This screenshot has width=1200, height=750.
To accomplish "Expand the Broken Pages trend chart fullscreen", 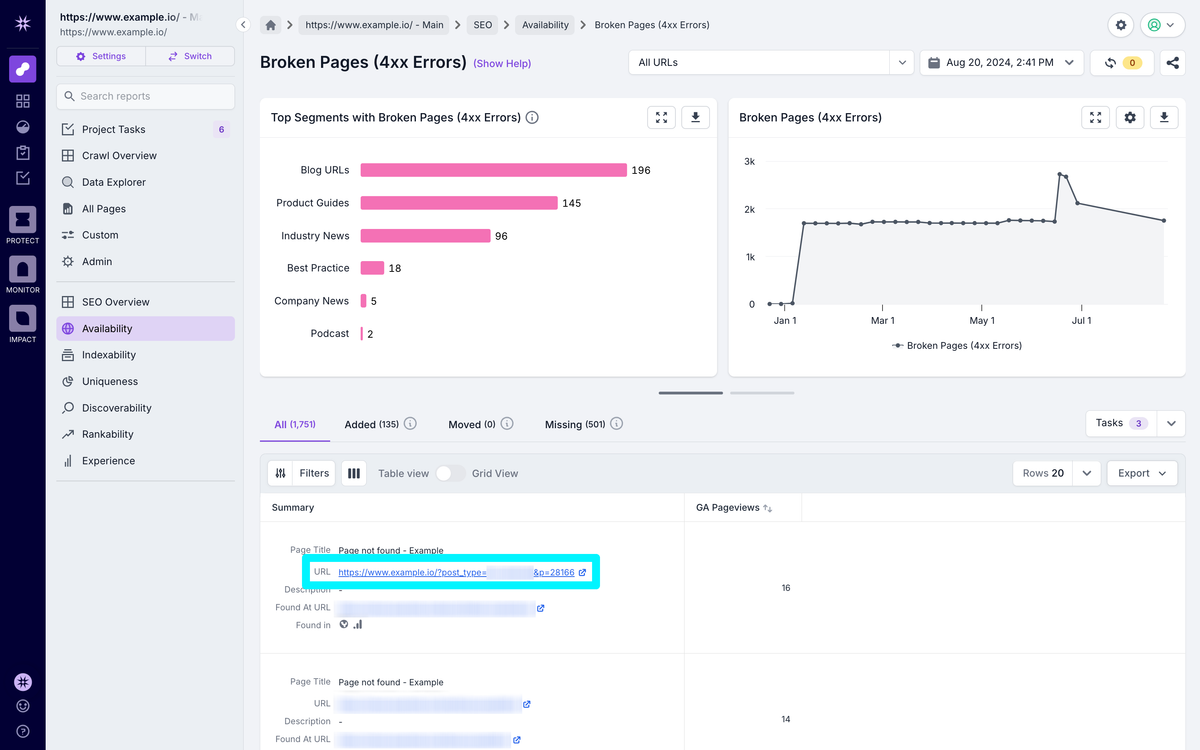I will 1096,117.
